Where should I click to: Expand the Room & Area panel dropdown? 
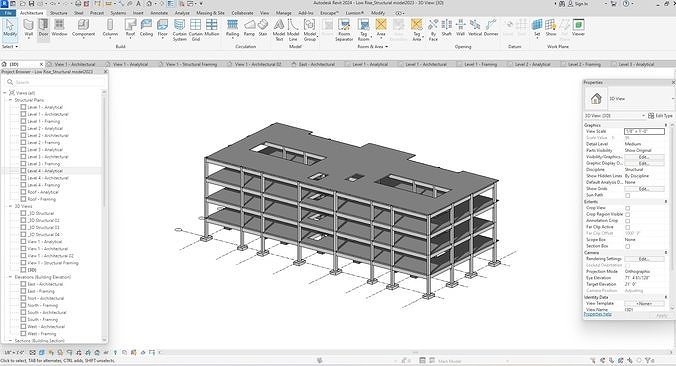point(372,46)
